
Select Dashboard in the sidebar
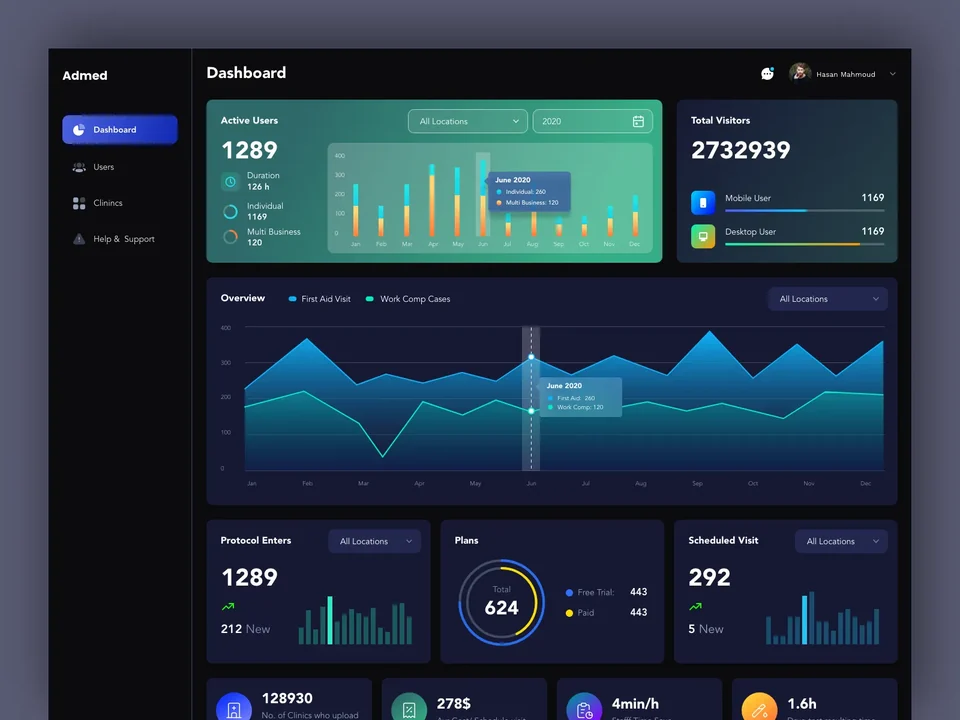coord(120,130)
